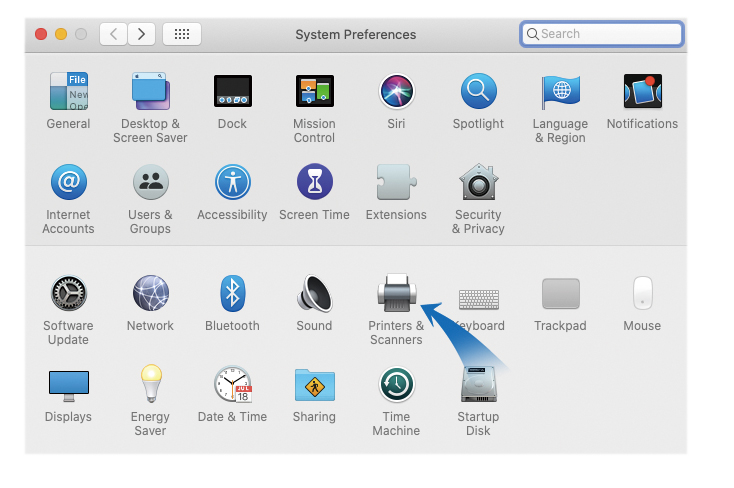Open Security & Privacy settings
Image resolution: width=734 pixels, height=488 pixels.
coord(478,182)
